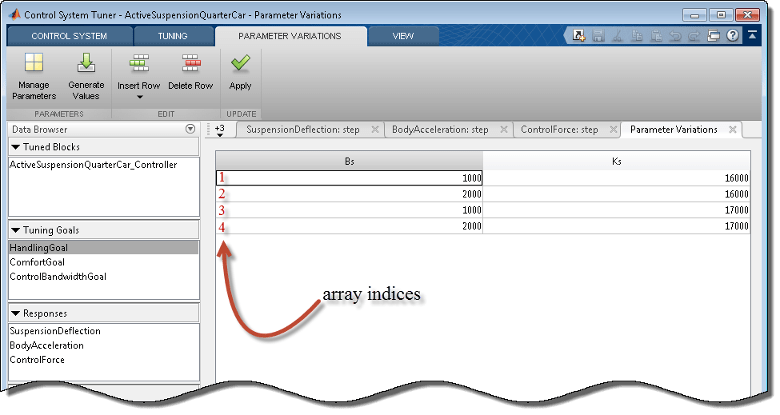Click the Delete Row icon

coord(191,64)
